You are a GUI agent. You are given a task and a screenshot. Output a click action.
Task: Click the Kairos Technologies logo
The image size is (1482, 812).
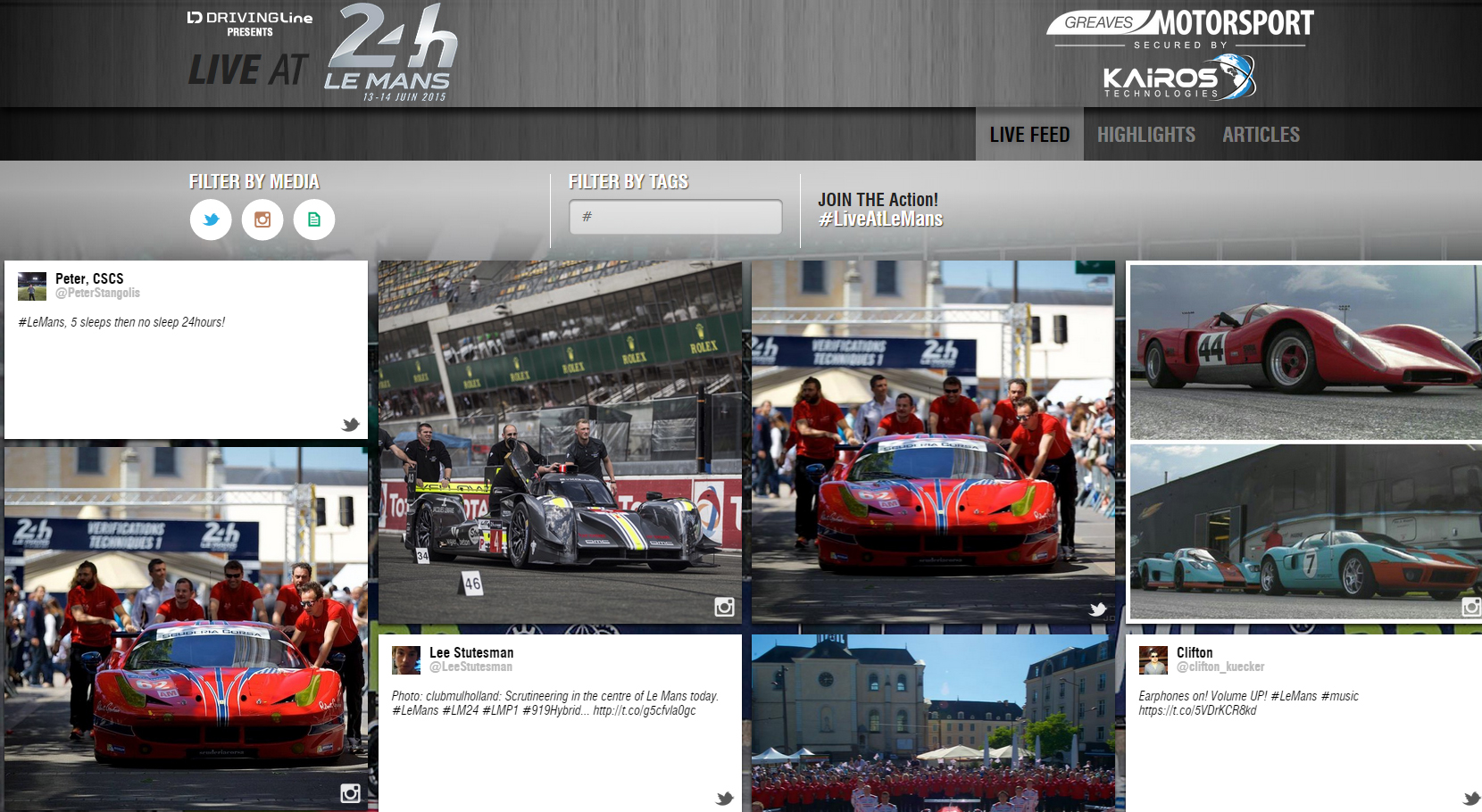point(1178,78)
